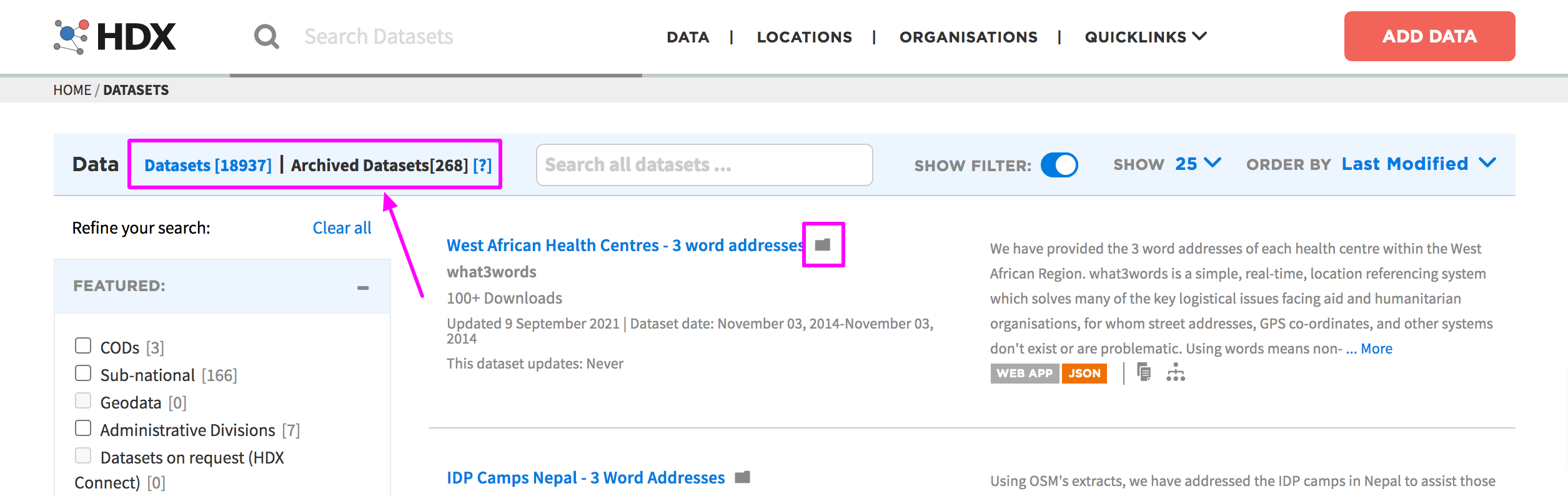The image size is (1568, 496).
Task: Collapse the Featured filter section
Action: [x=363, y=287]
